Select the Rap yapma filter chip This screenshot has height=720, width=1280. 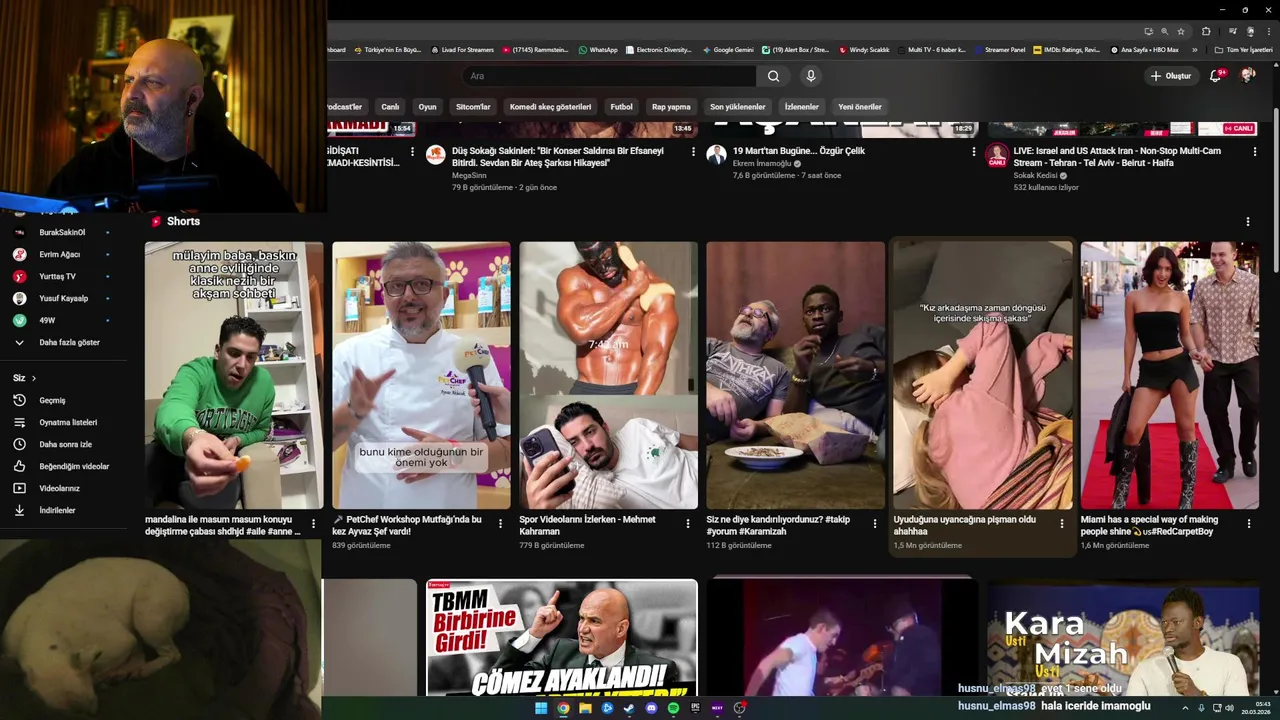pyautogui.click(x=671, y=107)
